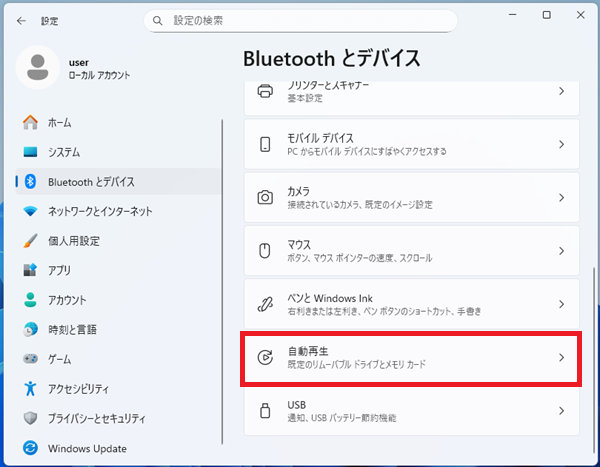600x467 pixels.
Task: Click PC からモバイル デバイス description text
Action: click(367, 152)
